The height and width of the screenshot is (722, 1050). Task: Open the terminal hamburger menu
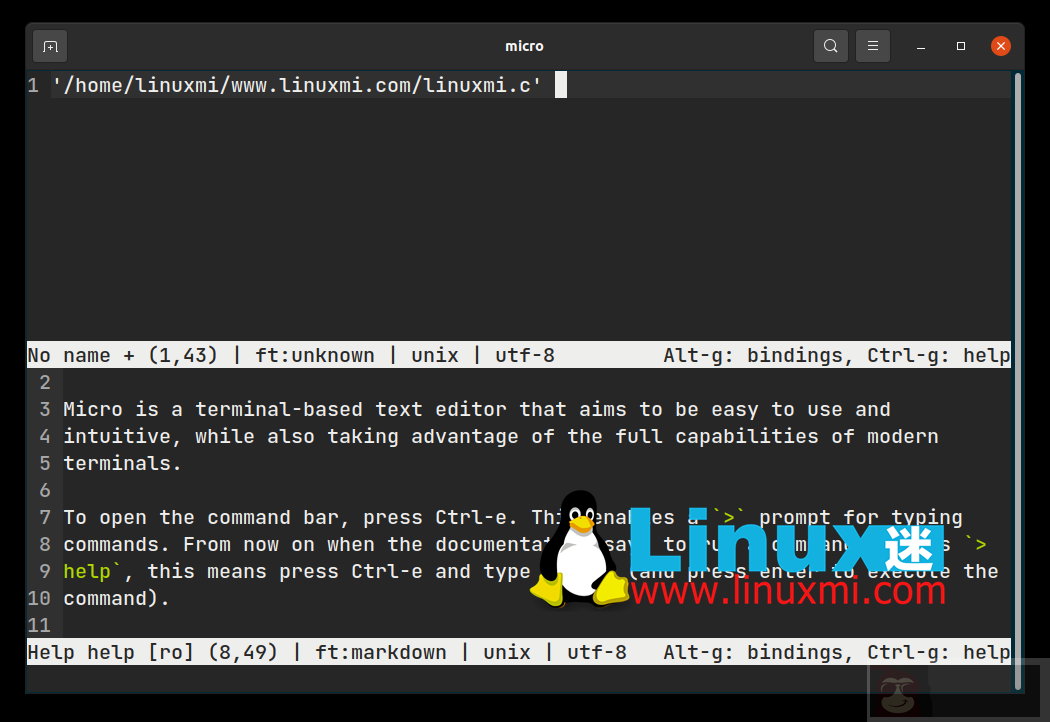click(873, 45)
